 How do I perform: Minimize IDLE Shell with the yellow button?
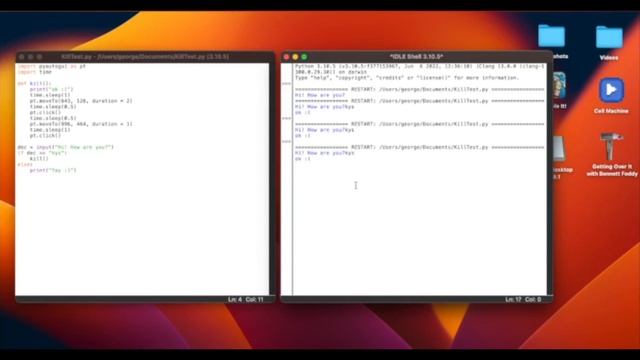pyautogui.click(x=295, y=57)
